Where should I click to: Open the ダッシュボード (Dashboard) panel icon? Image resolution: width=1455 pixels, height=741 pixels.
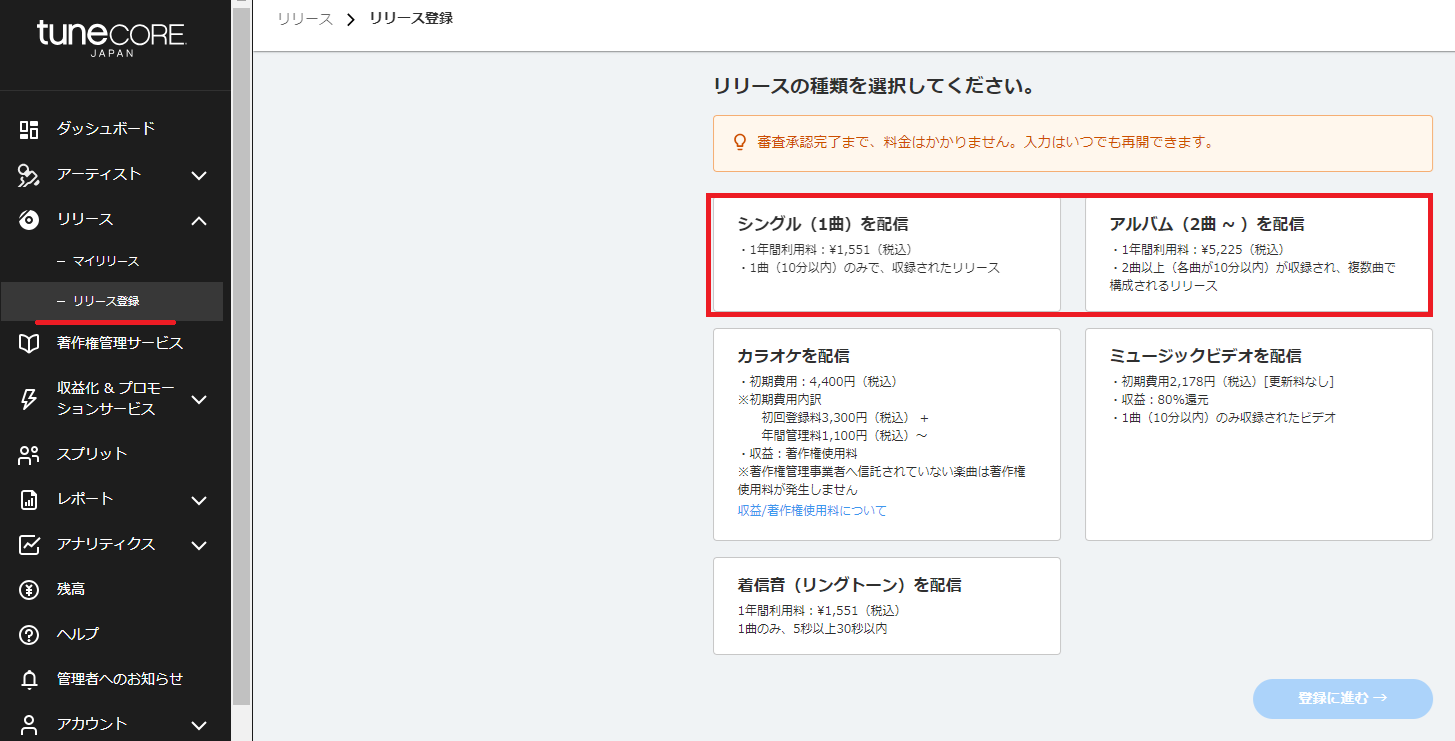point(27,128)
